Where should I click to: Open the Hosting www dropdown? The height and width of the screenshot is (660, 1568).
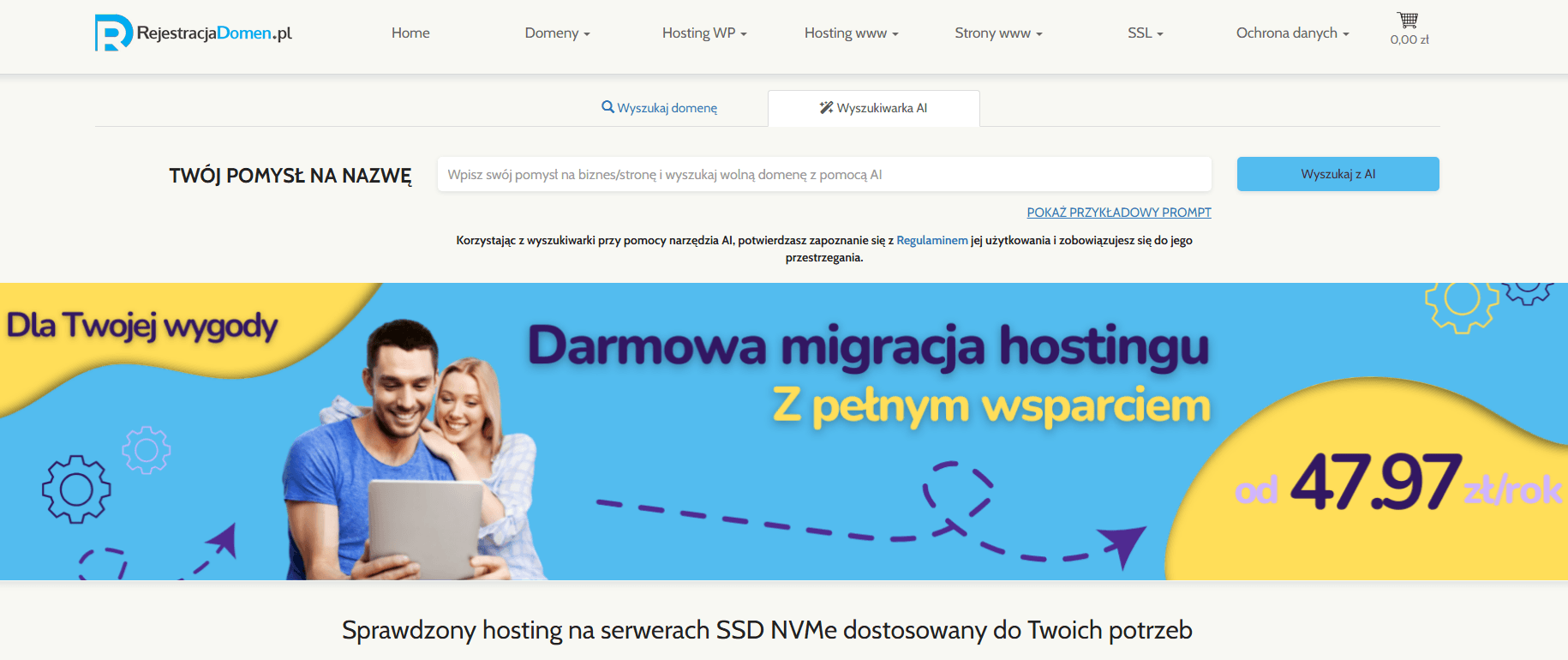[851, 33]
